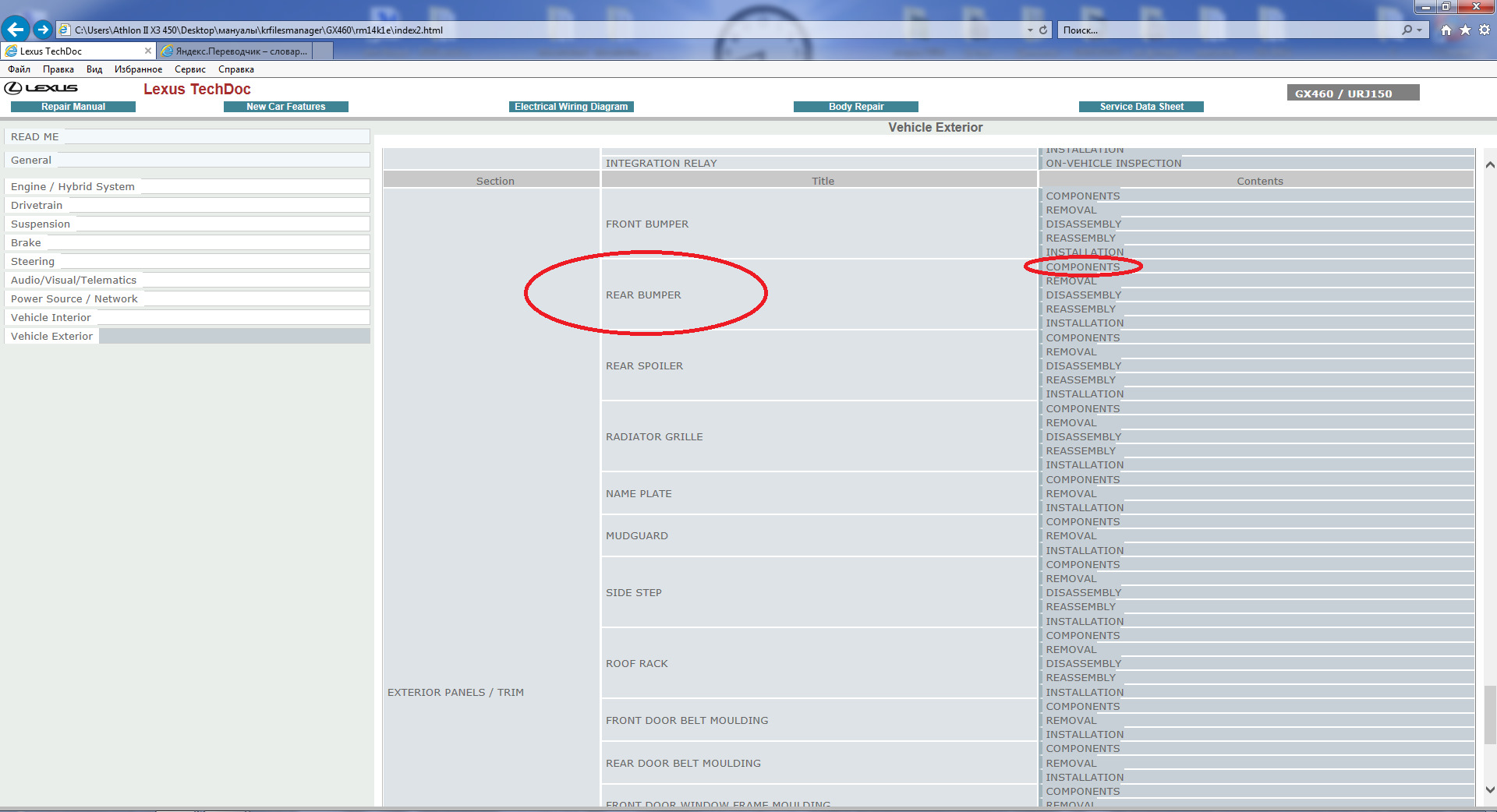Open the Правка menu
Image resolution: width=1497 pixels, height=812 pixels.
coord(58,69)
